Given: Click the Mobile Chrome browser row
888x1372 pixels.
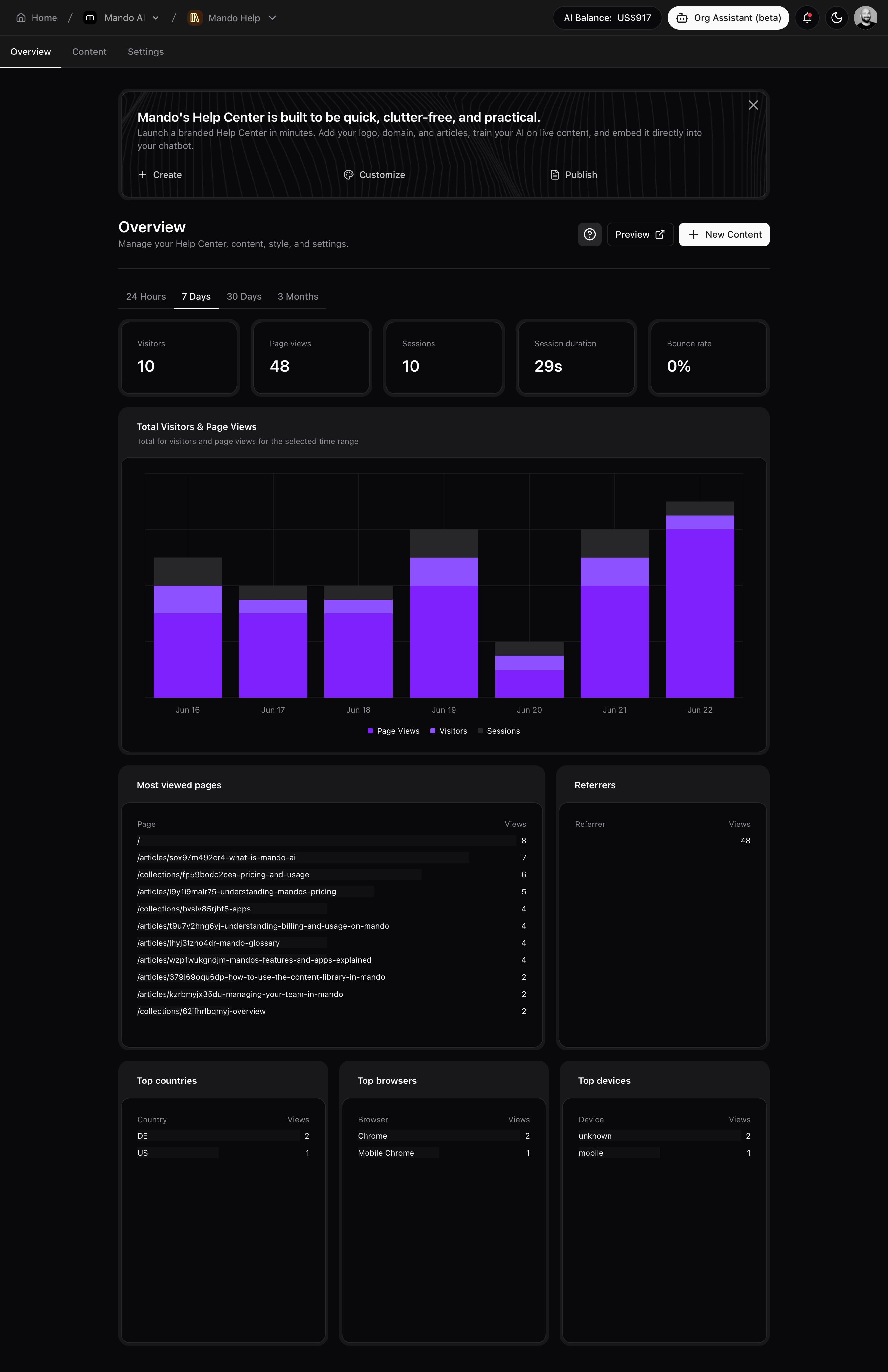Looking at the screenshot, I should pyautogui.click(x=443, y=1153).
